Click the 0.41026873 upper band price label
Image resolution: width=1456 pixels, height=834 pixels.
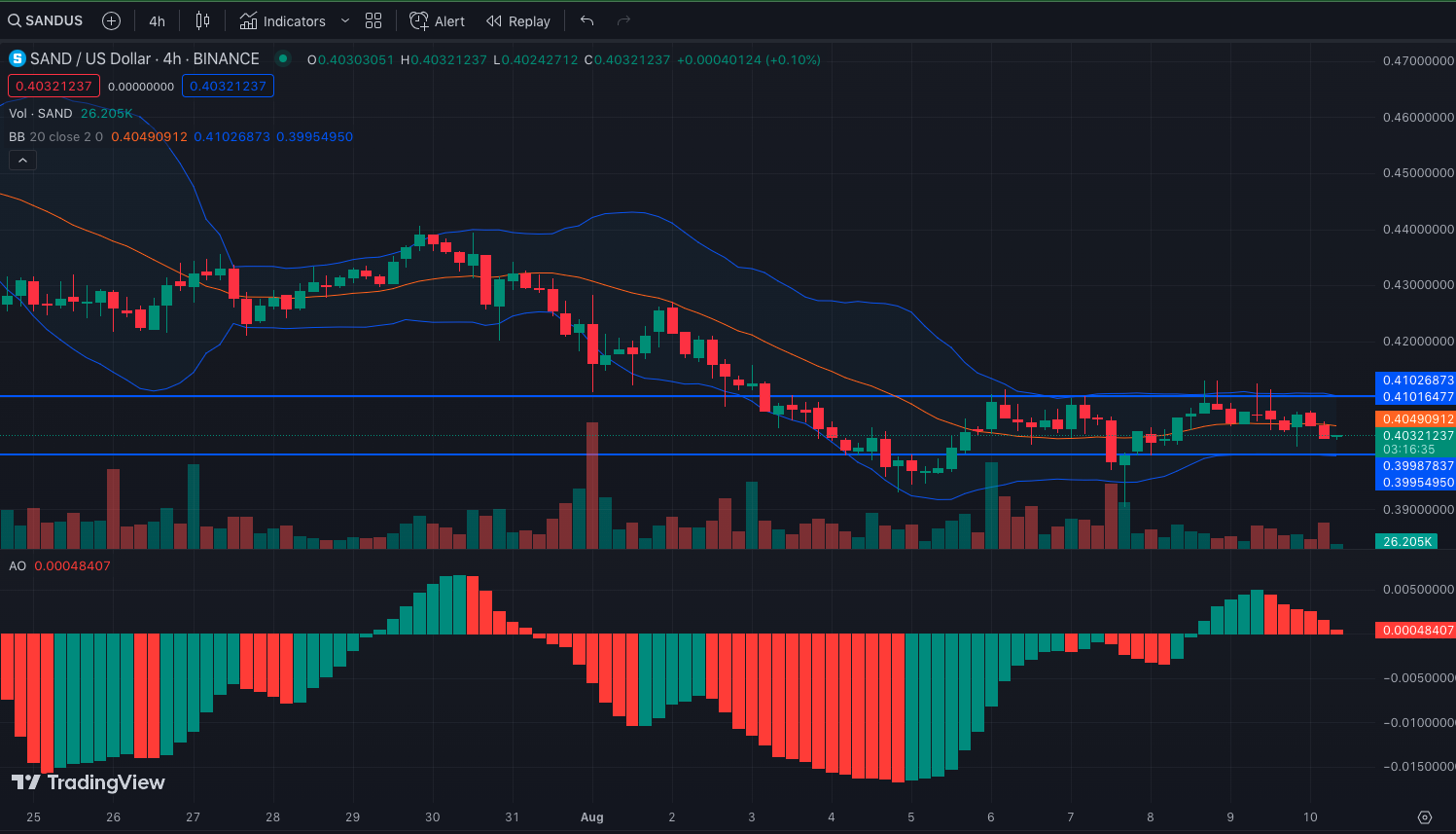[1417, 380]
